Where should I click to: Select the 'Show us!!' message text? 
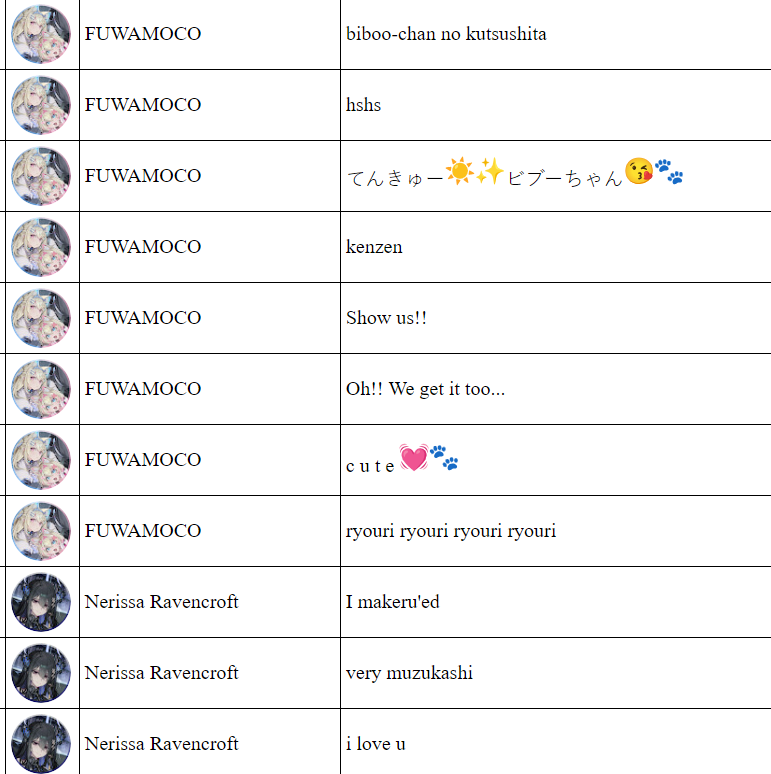(x=386, y=317)
